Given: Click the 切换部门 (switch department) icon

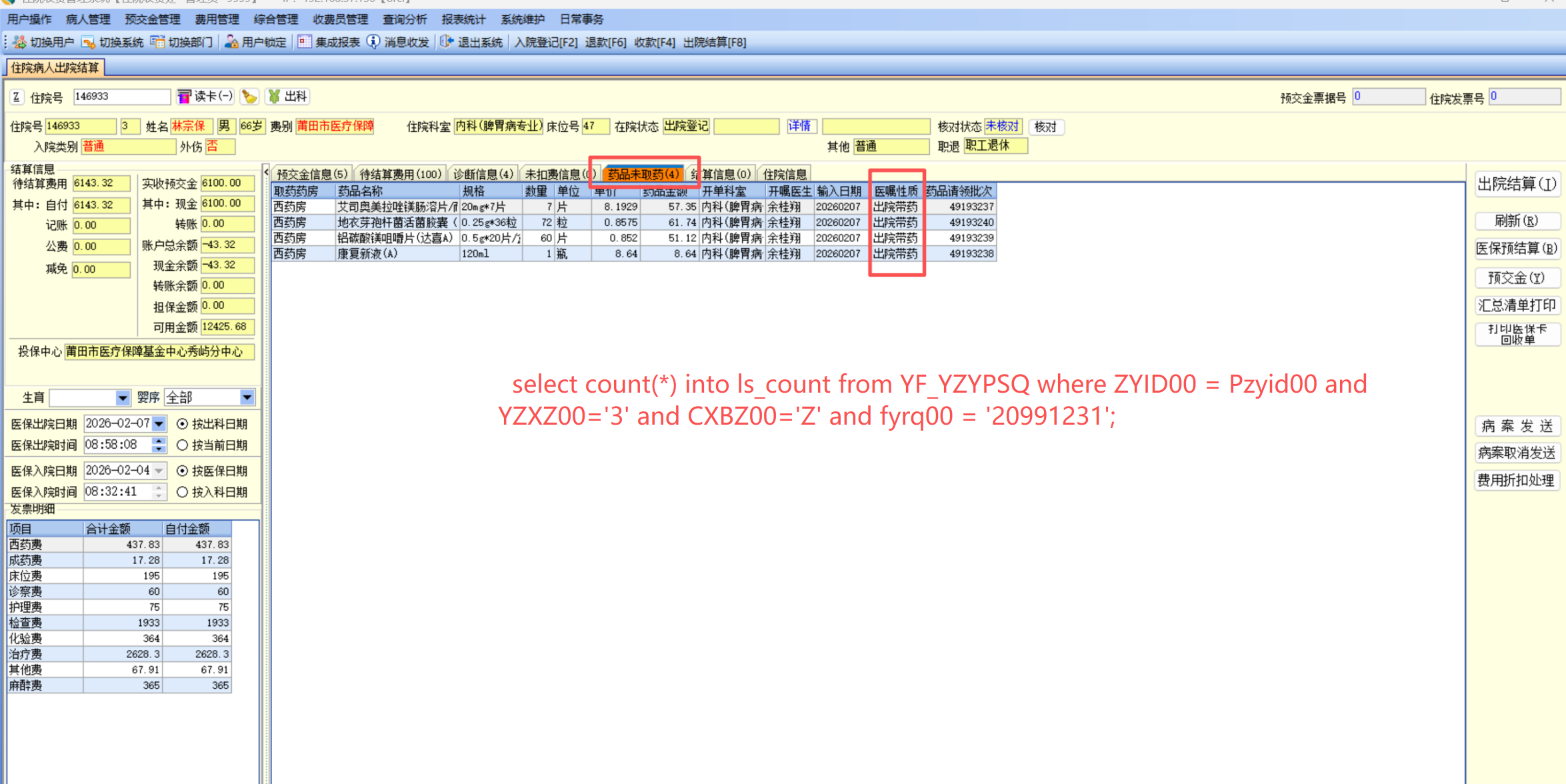Looking at the screenshot, I should [157, 42].
